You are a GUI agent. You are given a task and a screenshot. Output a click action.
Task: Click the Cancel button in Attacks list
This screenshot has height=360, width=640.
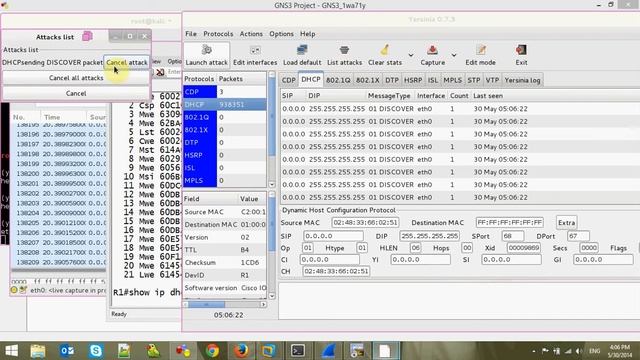click(76, 93)
